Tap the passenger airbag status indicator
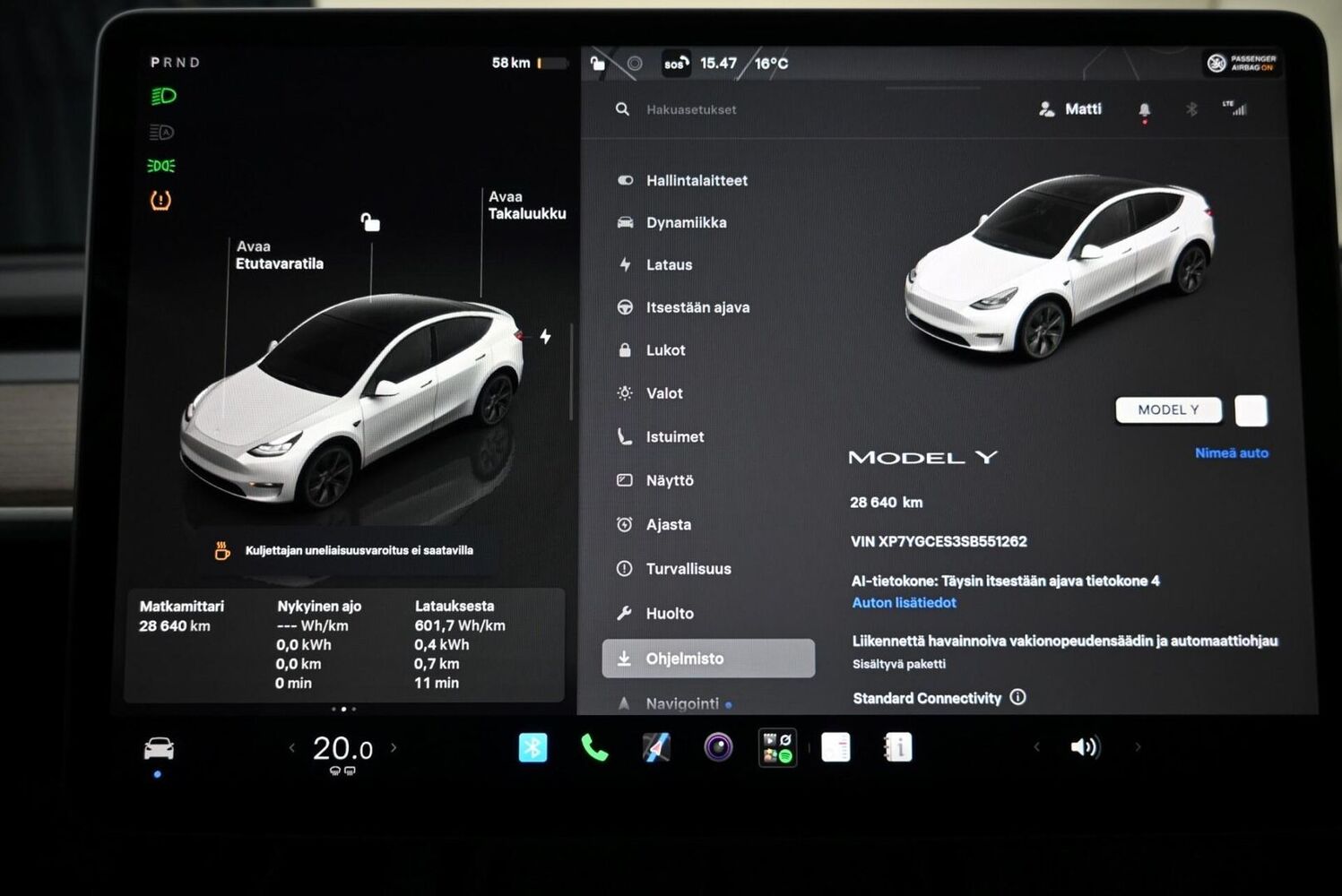This screenshot has width=1342, height=896. pyautogui.click(x=1242, y=63)
